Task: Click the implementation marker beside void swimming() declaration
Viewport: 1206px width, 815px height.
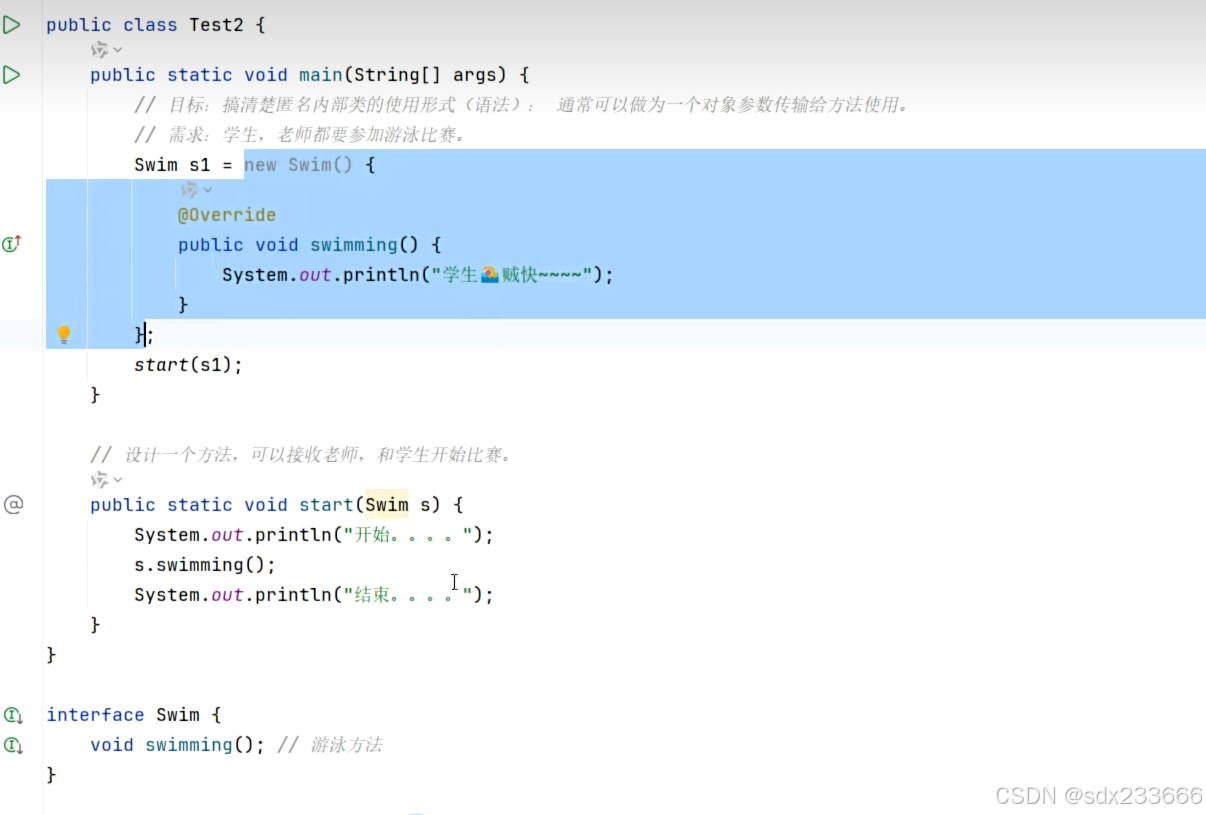Action: (13, 745)
